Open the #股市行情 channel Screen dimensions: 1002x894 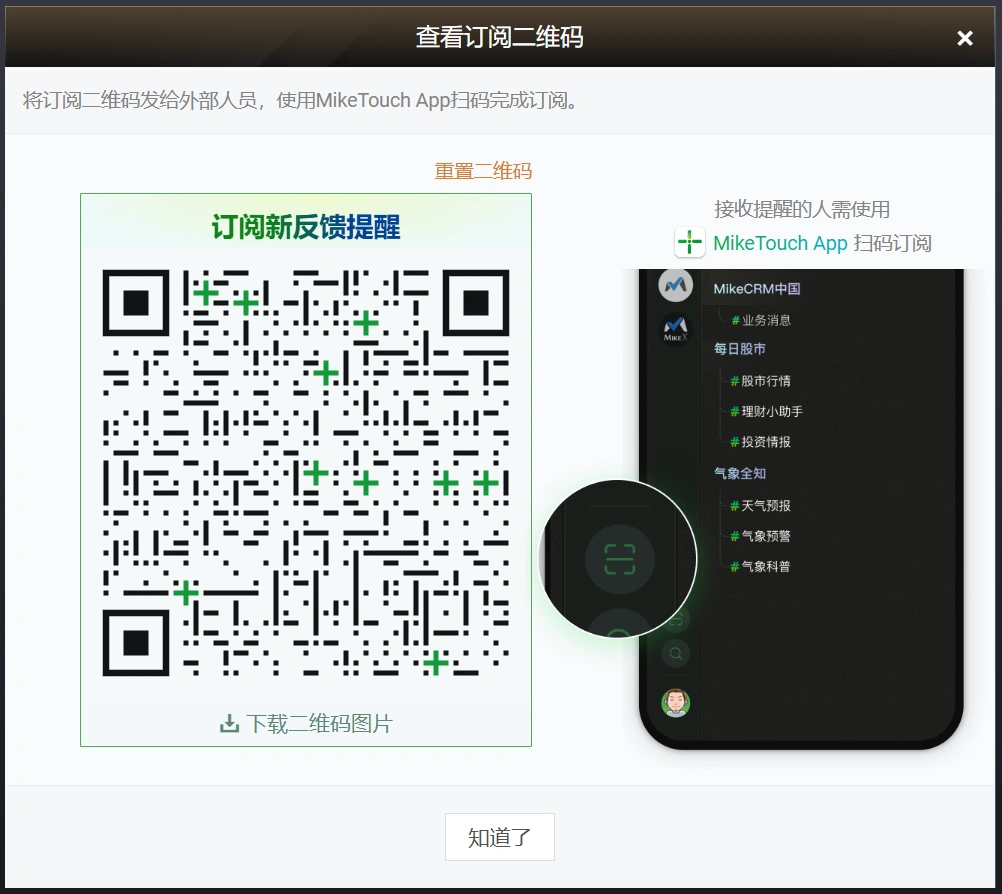coord(761,381)
